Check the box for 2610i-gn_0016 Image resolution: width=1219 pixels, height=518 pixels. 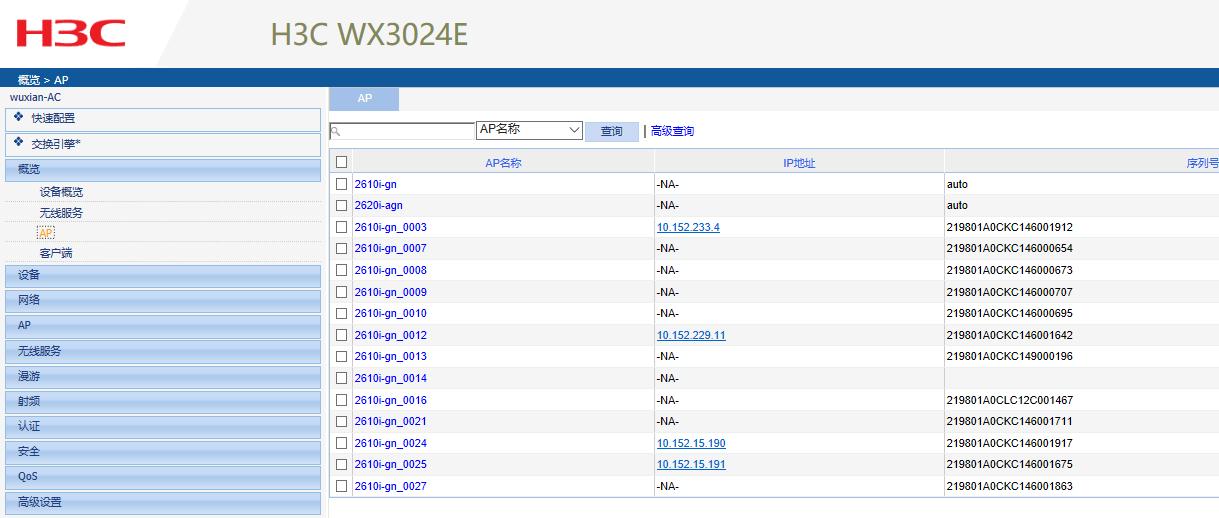click(x=342, y=400)
